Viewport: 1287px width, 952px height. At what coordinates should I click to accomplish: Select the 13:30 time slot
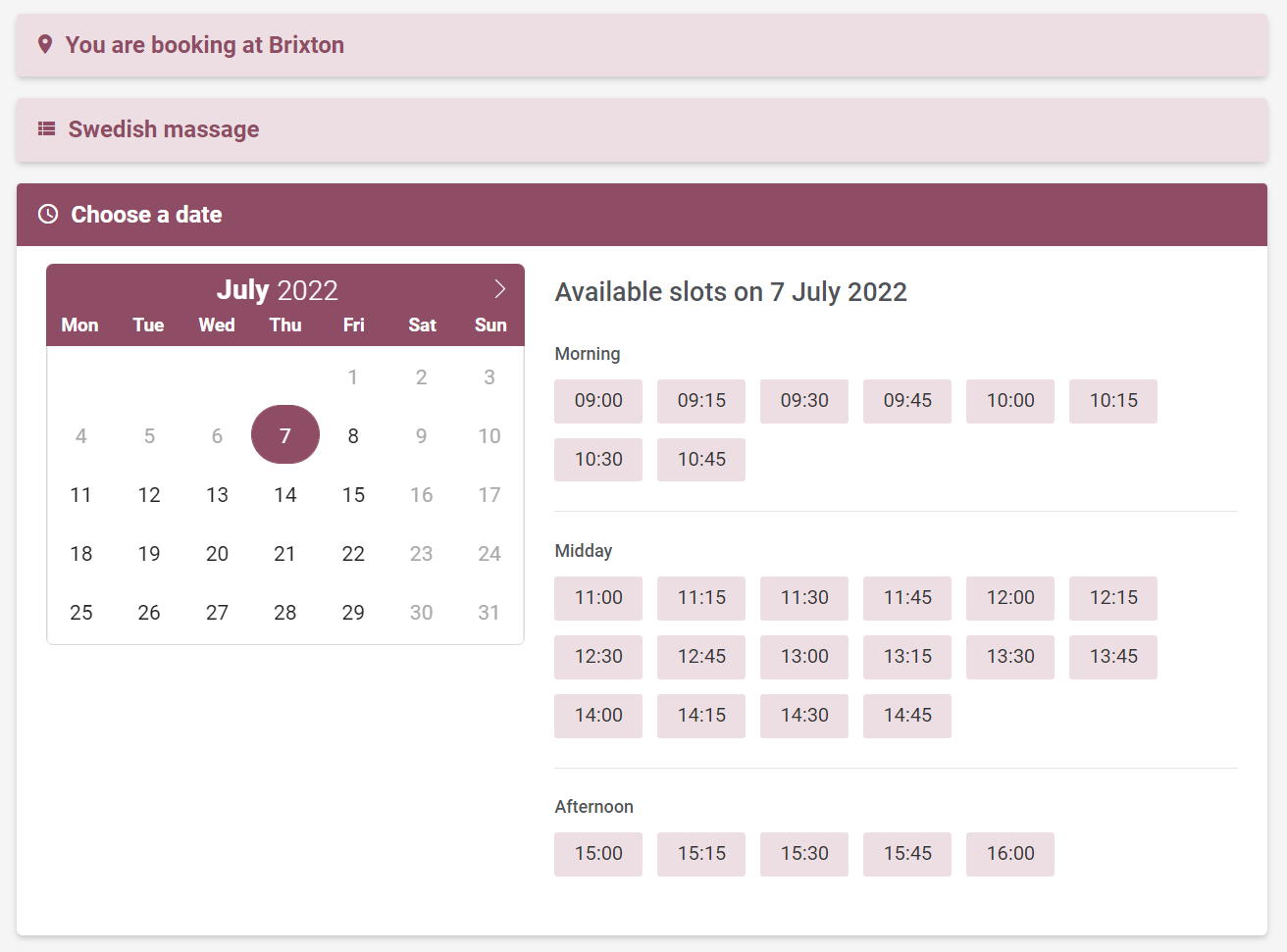pyautogui.click(x=1010, y=657)
